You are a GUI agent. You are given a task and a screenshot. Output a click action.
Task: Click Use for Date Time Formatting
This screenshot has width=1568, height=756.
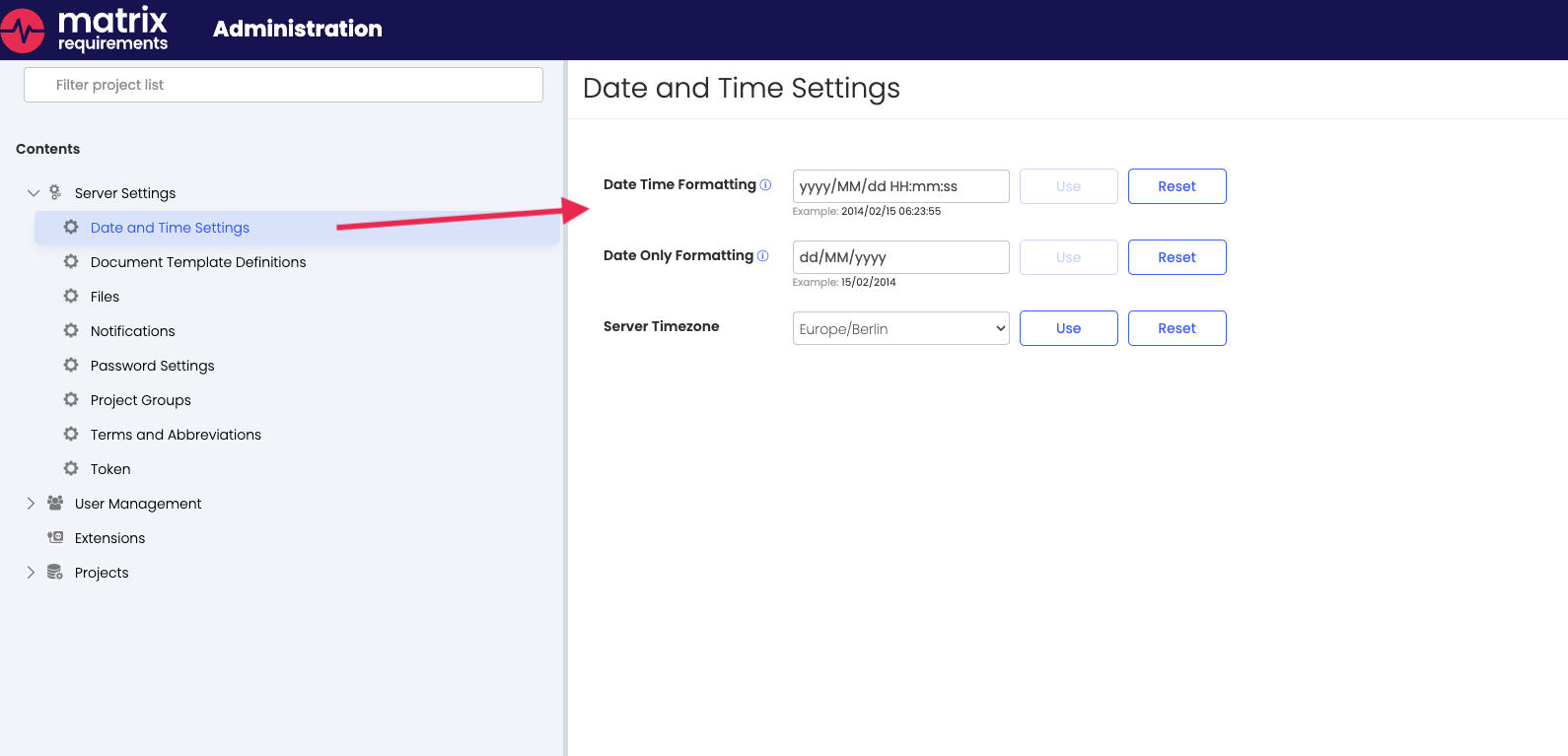(1068, 186)
